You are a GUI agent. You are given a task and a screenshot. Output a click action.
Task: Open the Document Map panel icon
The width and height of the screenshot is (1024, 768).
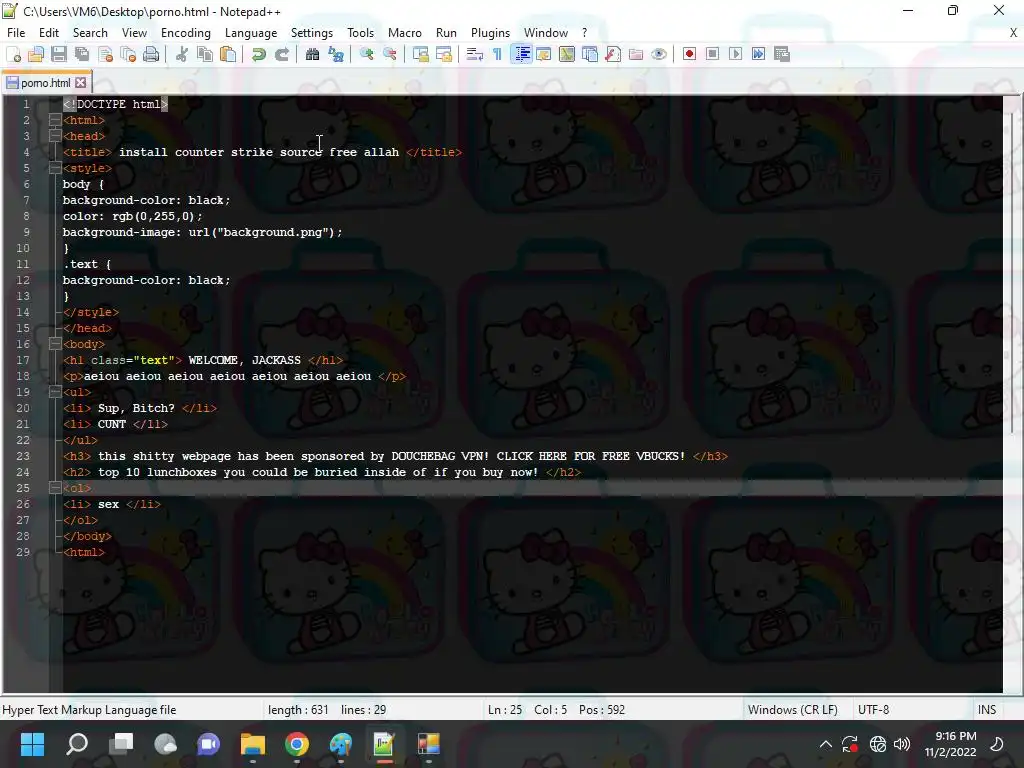click(x=566, y=54)
